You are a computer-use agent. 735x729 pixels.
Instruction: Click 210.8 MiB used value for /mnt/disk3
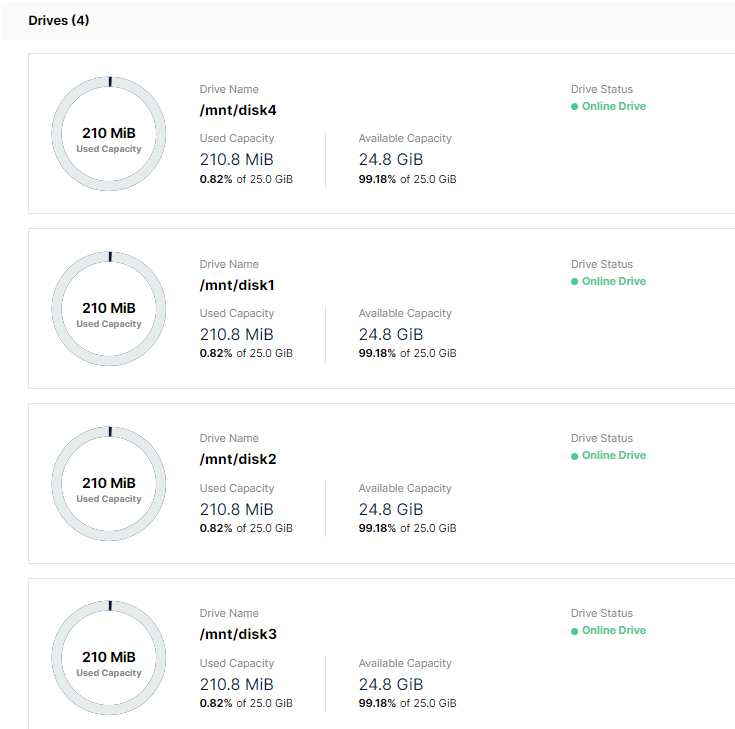pyautogui.click(x=236, y=684)
